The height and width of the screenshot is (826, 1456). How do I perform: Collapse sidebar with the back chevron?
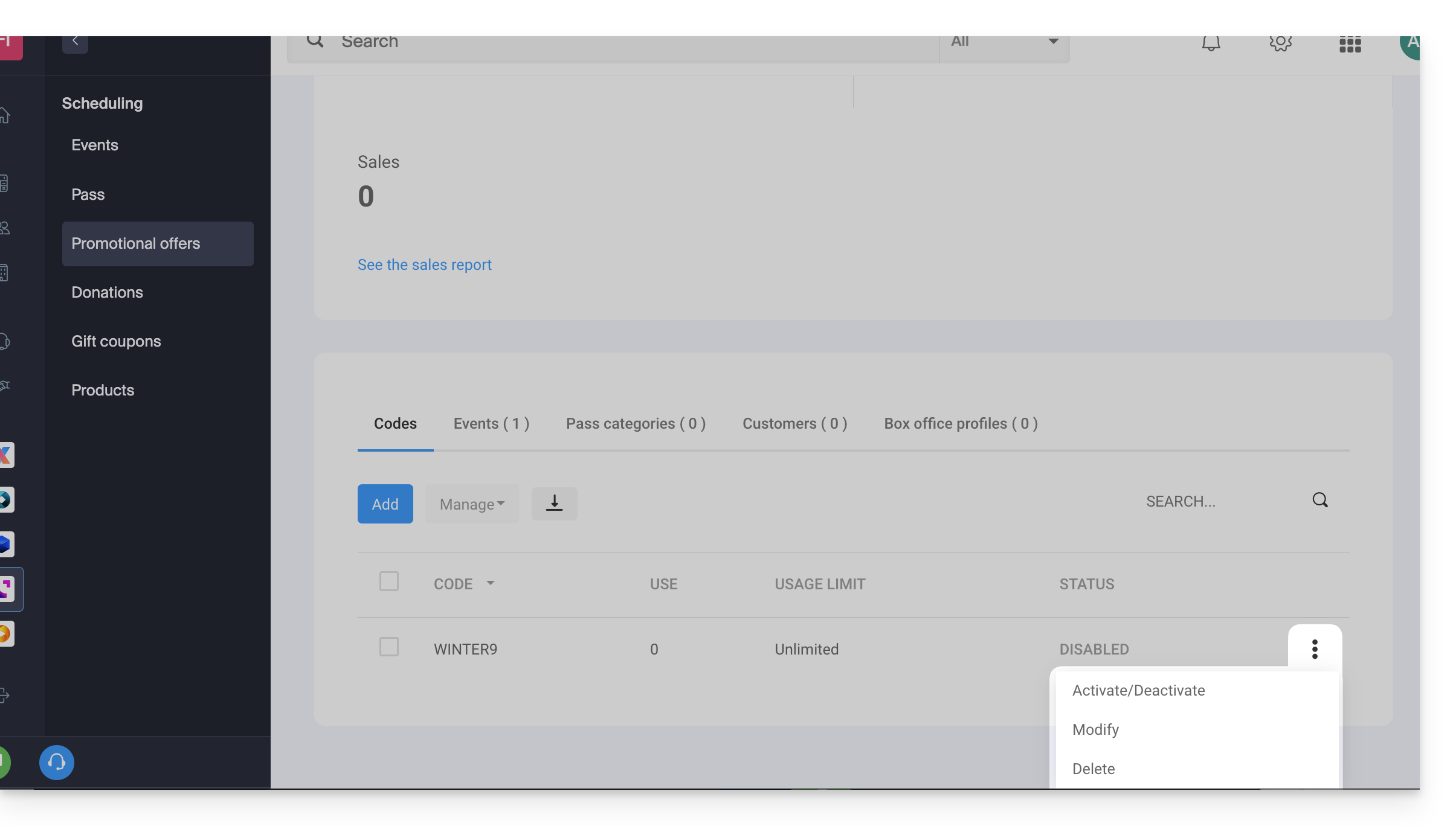75,42
